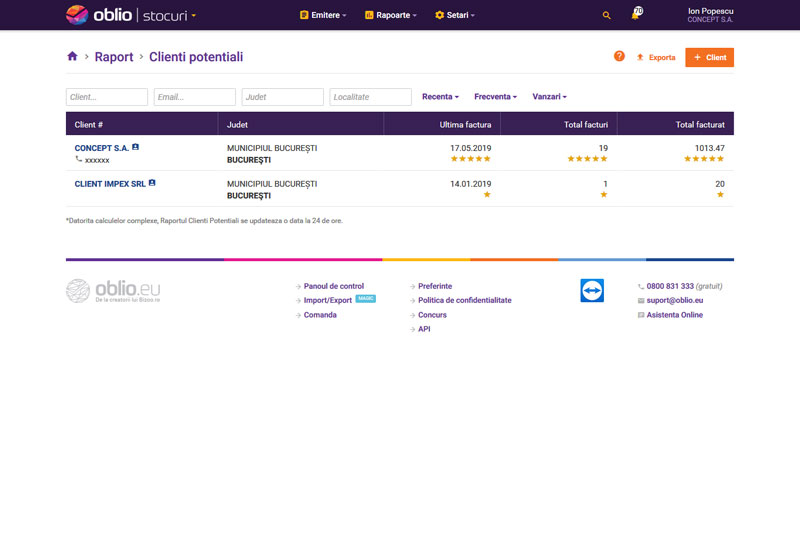Open the search magnifier icon
Viewport: 800px width, 547px height.
[x=606, y=15]
